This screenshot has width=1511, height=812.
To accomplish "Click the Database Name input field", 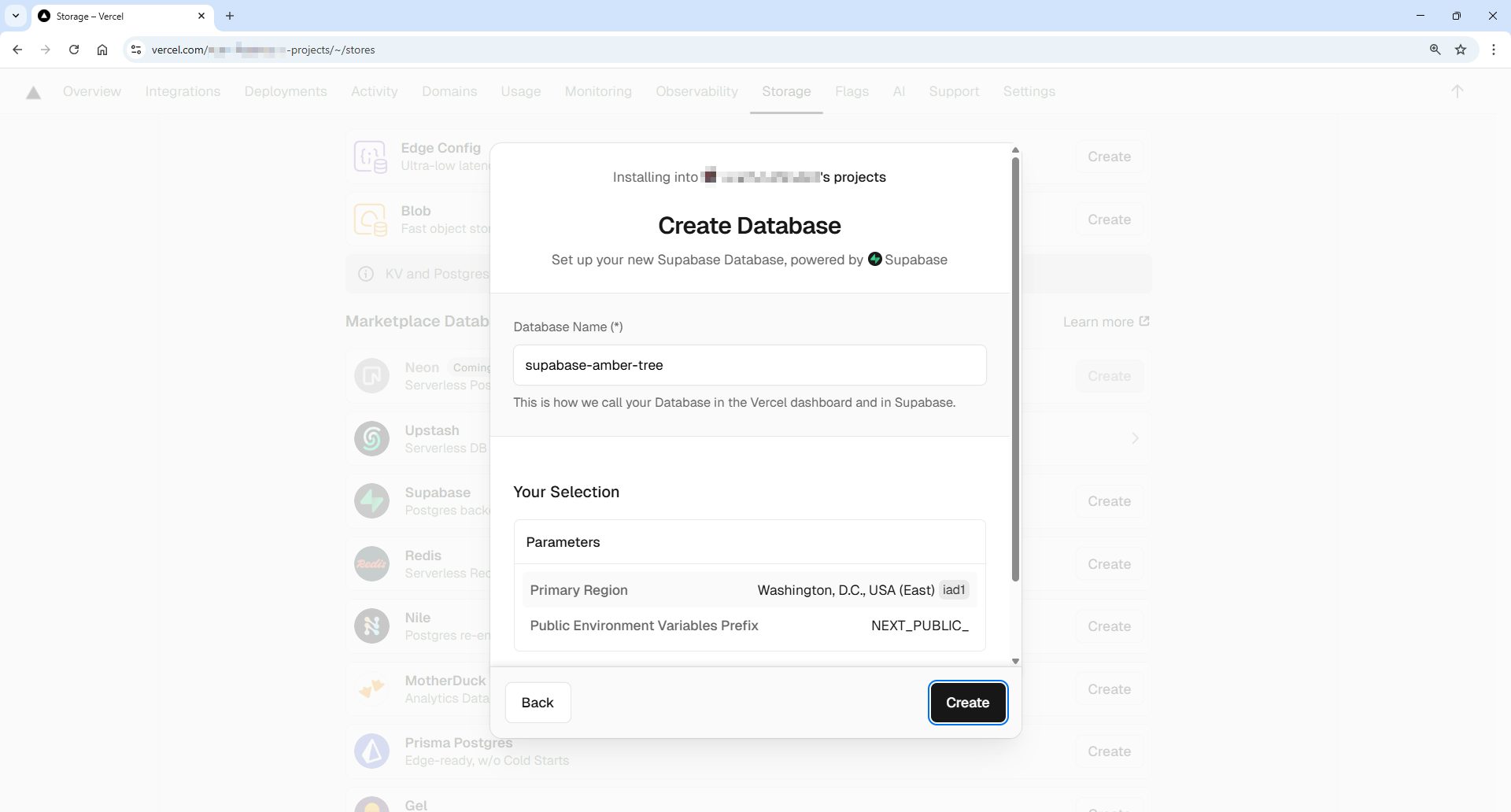I will coord(749,365).
